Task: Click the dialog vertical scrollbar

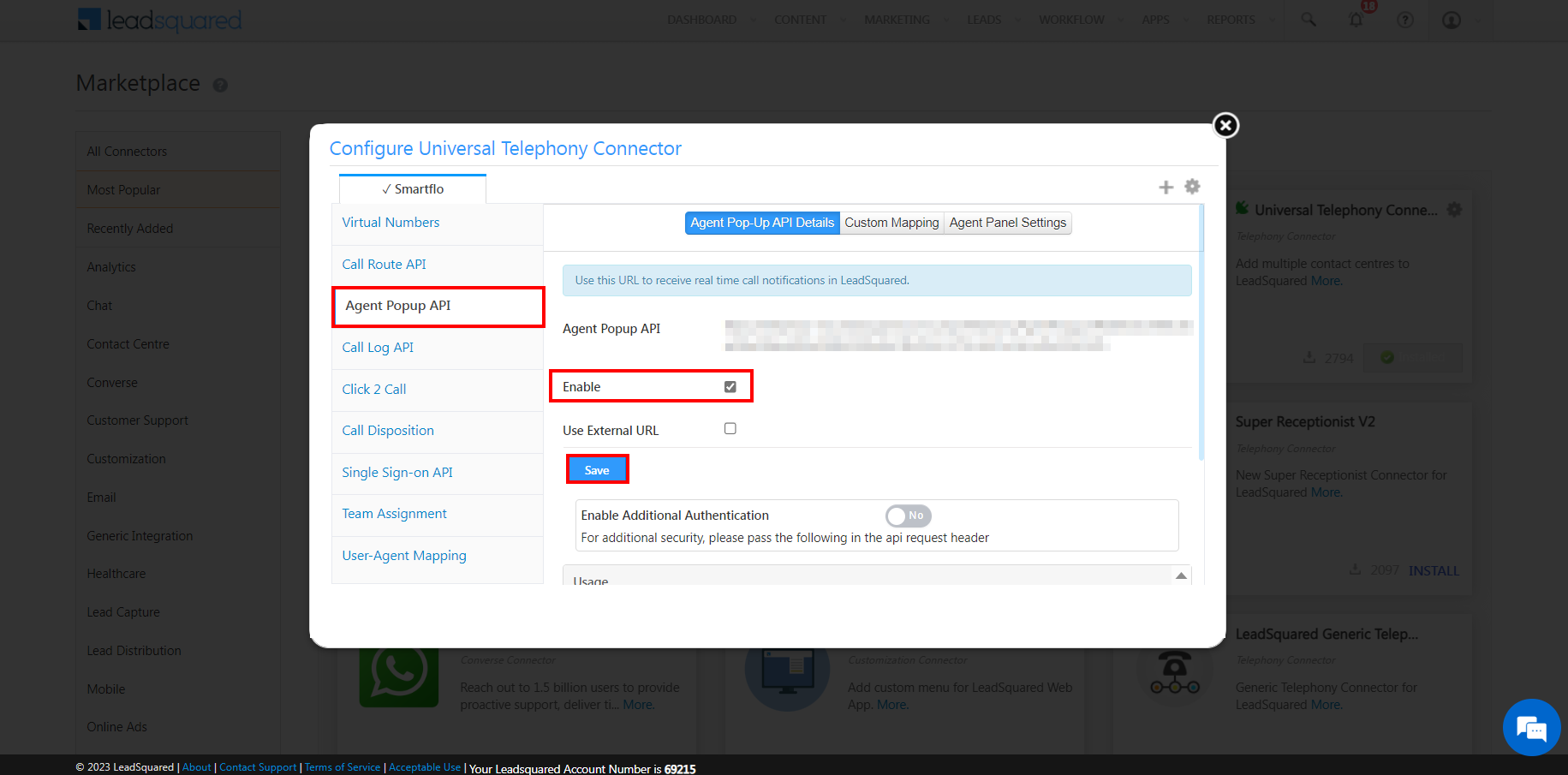Action: pos(1201,334)
